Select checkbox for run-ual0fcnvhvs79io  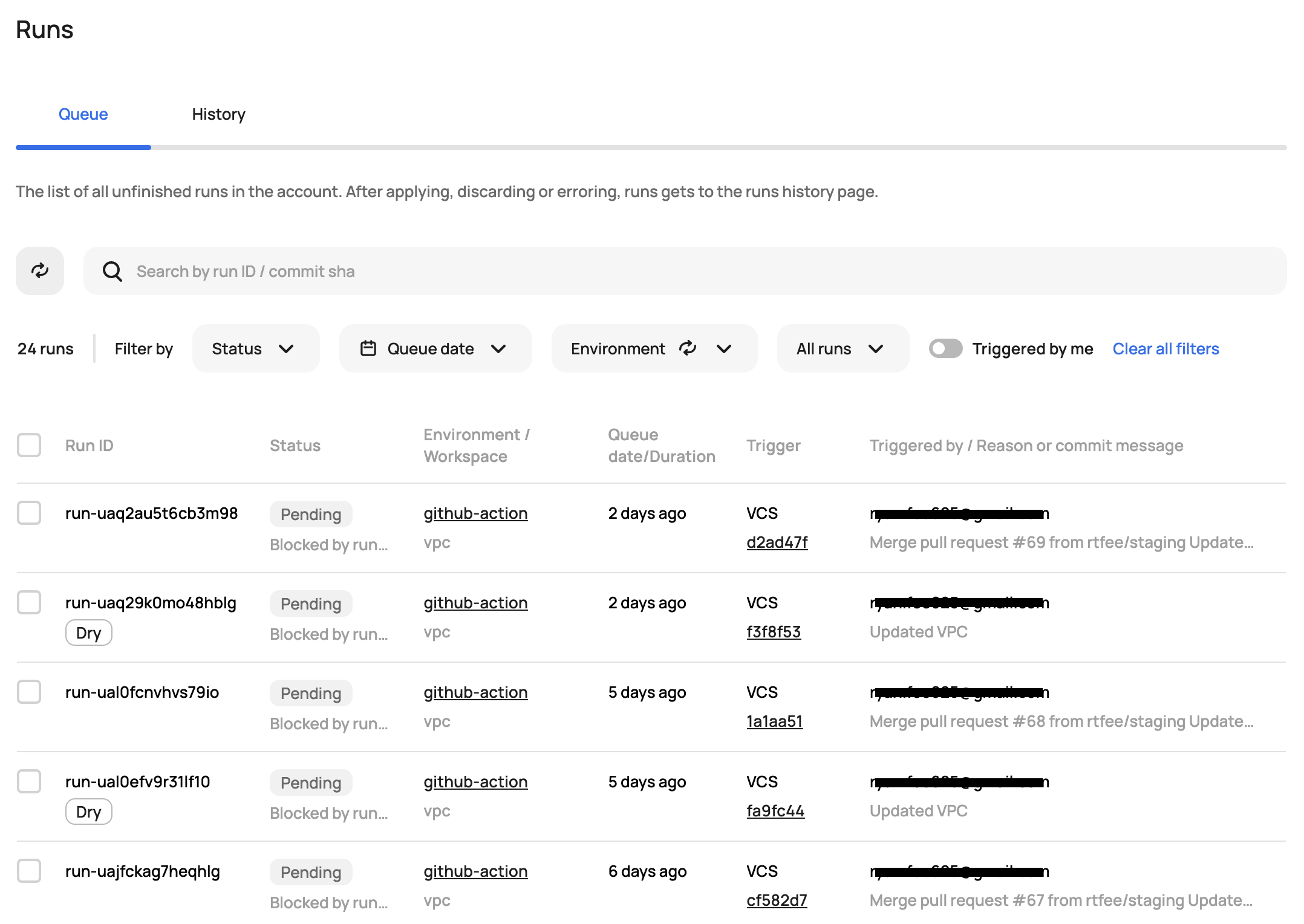click(x=29, y=692)
